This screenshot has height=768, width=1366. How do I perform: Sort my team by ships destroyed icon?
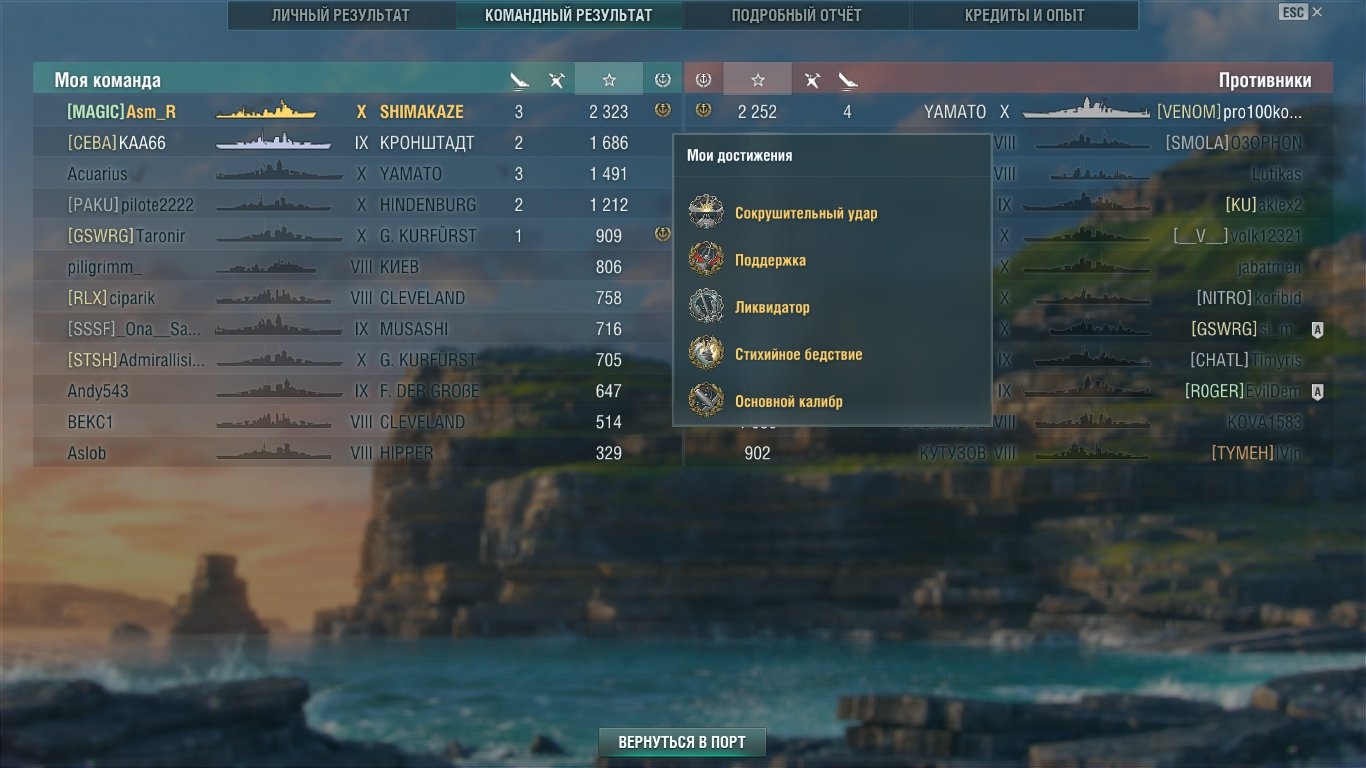(x=519, y=80)
